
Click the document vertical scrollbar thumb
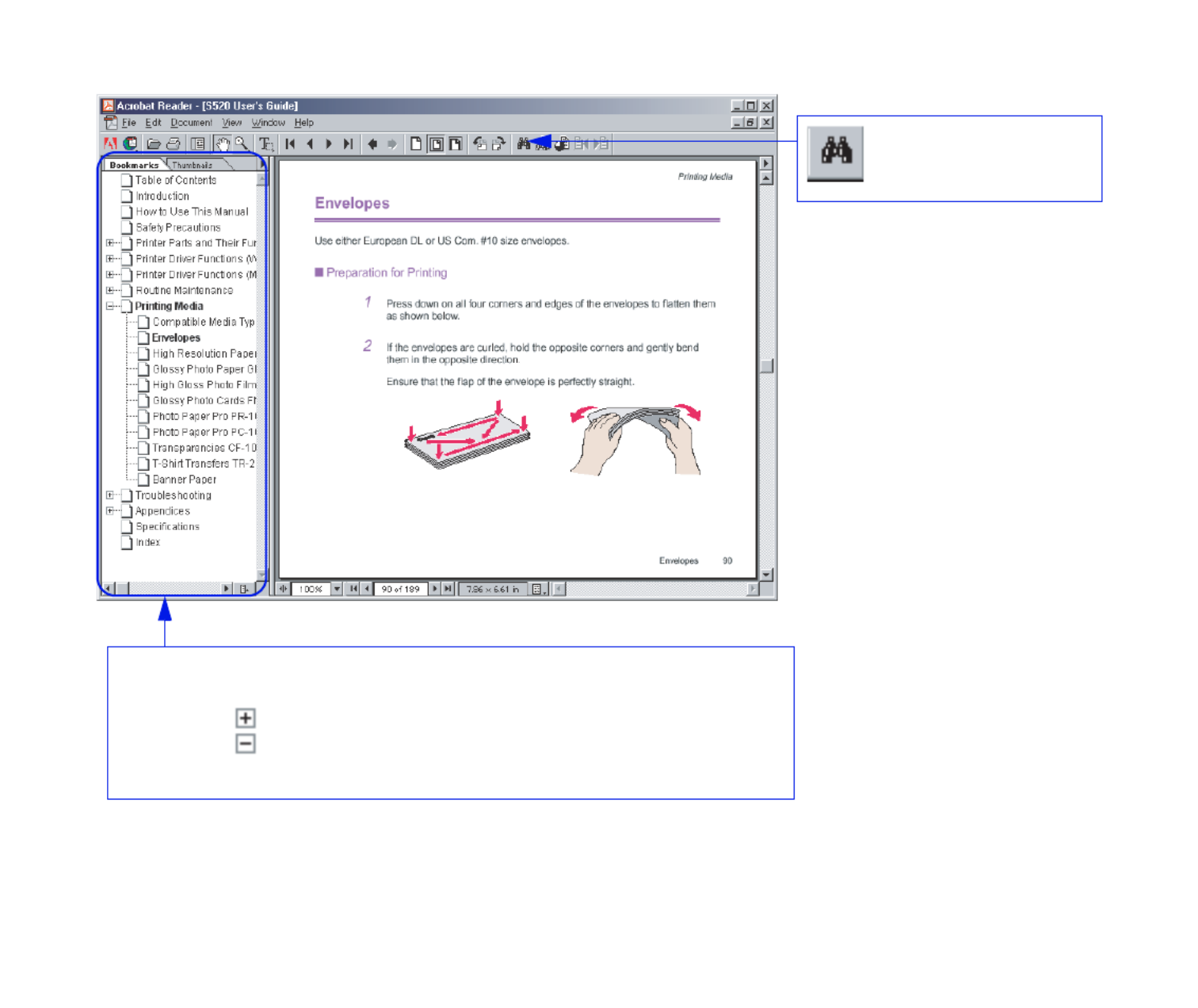click(x=766, y=366)
